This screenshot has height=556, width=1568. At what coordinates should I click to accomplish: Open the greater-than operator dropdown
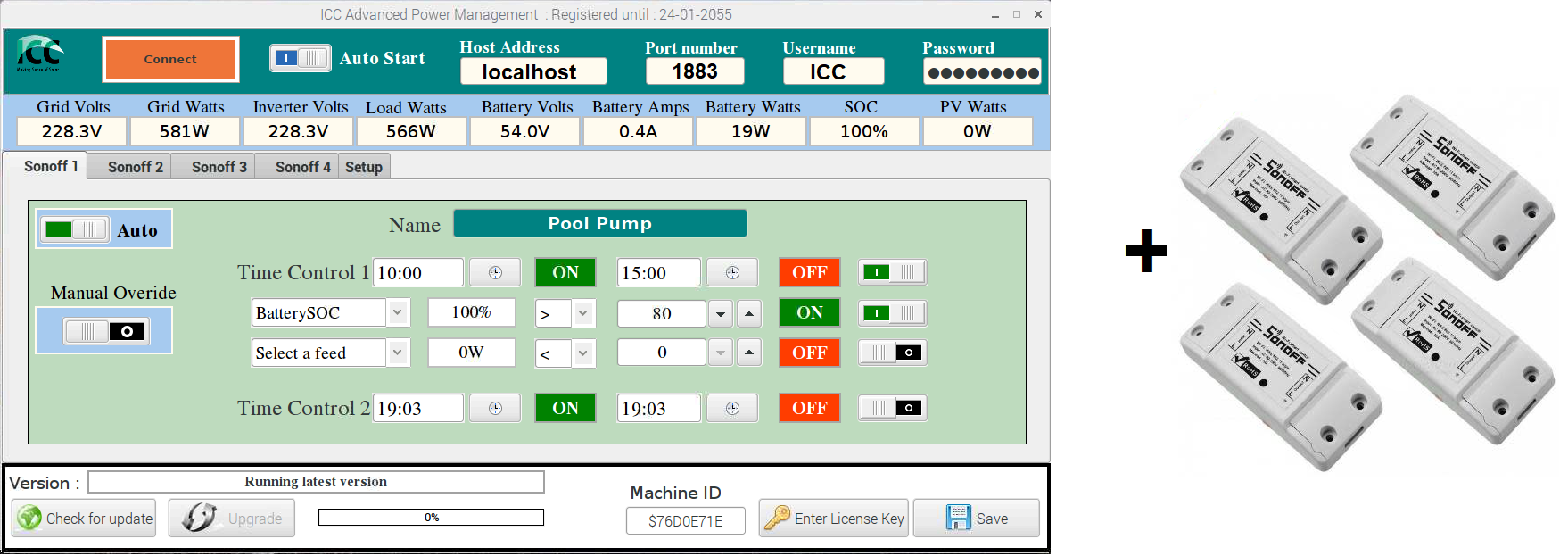pyautogui.click(x=583, y=313)
